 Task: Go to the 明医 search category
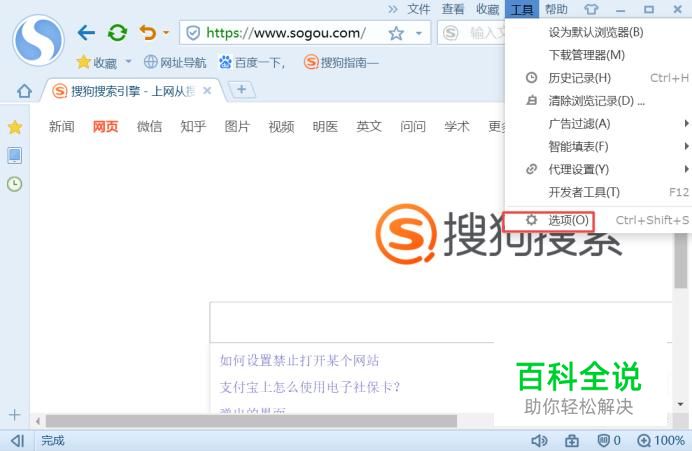click(325, 127)
